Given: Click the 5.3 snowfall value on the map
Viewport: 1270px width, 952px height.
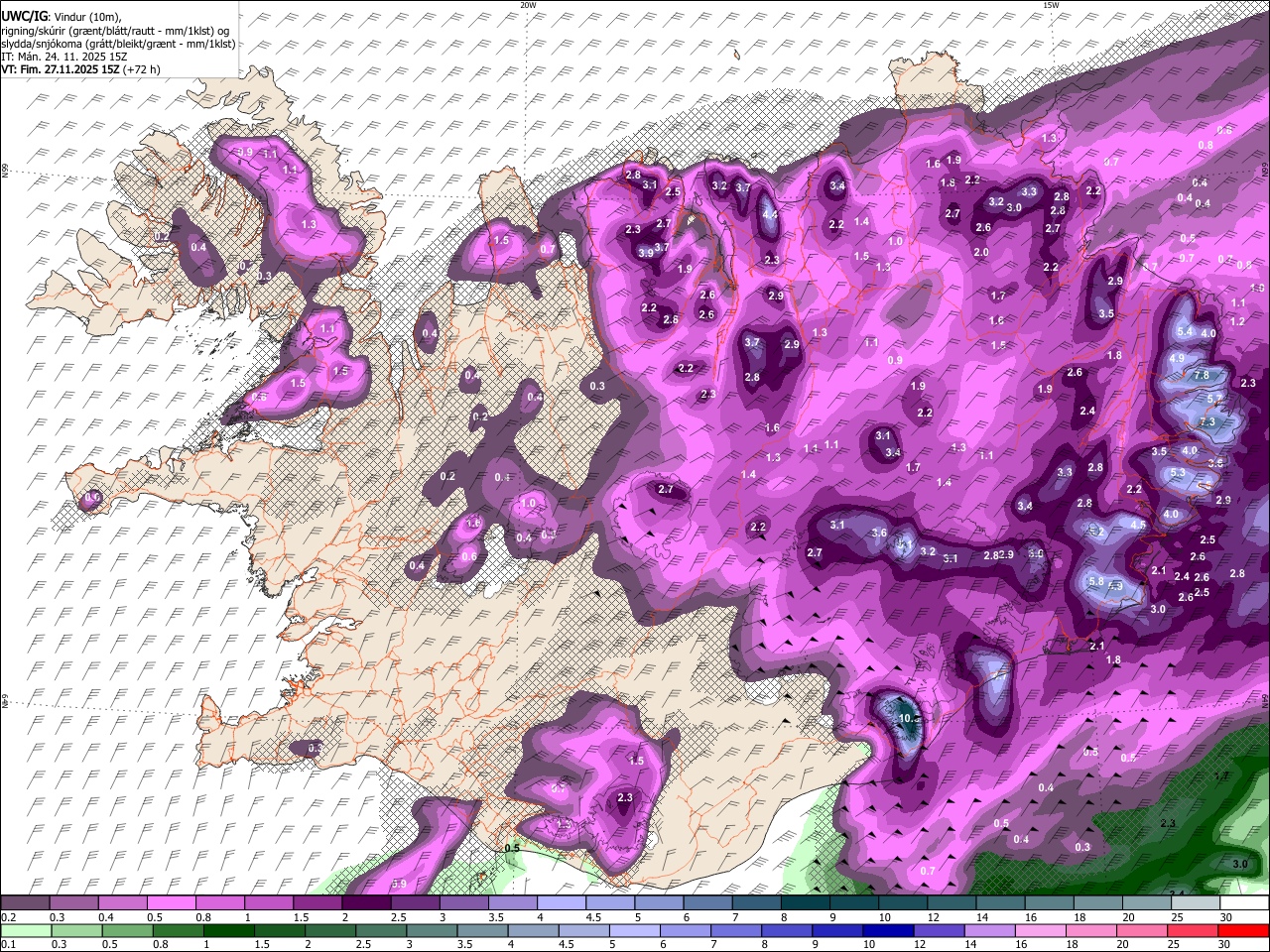Looking at the screenshot, I should 1178,473.
